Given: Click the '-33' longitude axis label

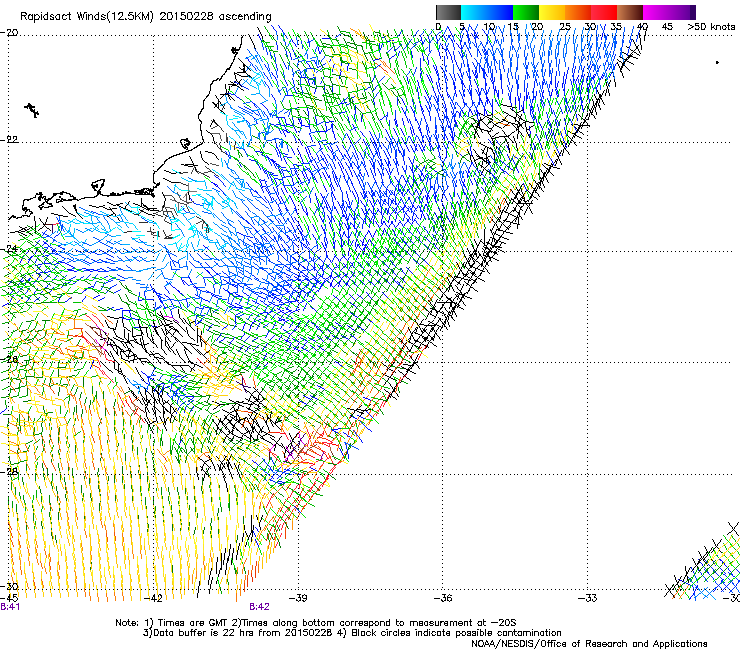Looking at the screenshot, I should pos(587,598).
